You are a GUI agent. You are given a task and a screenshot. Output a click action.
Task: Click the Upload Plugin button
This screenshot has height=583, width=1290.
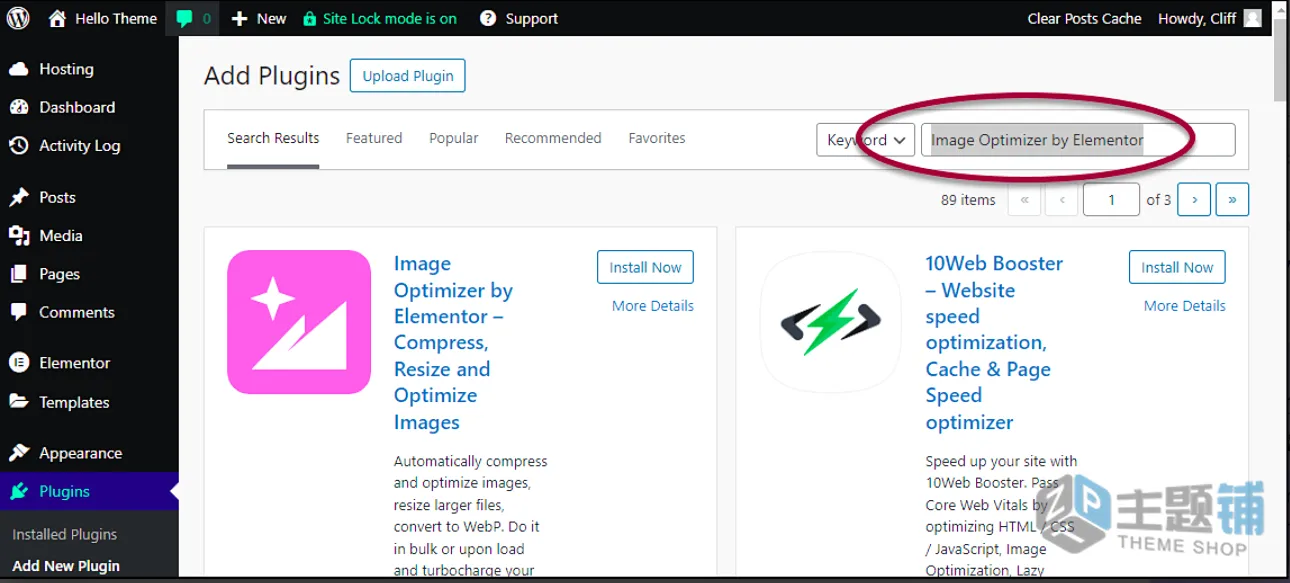click(x=408, y=76)
